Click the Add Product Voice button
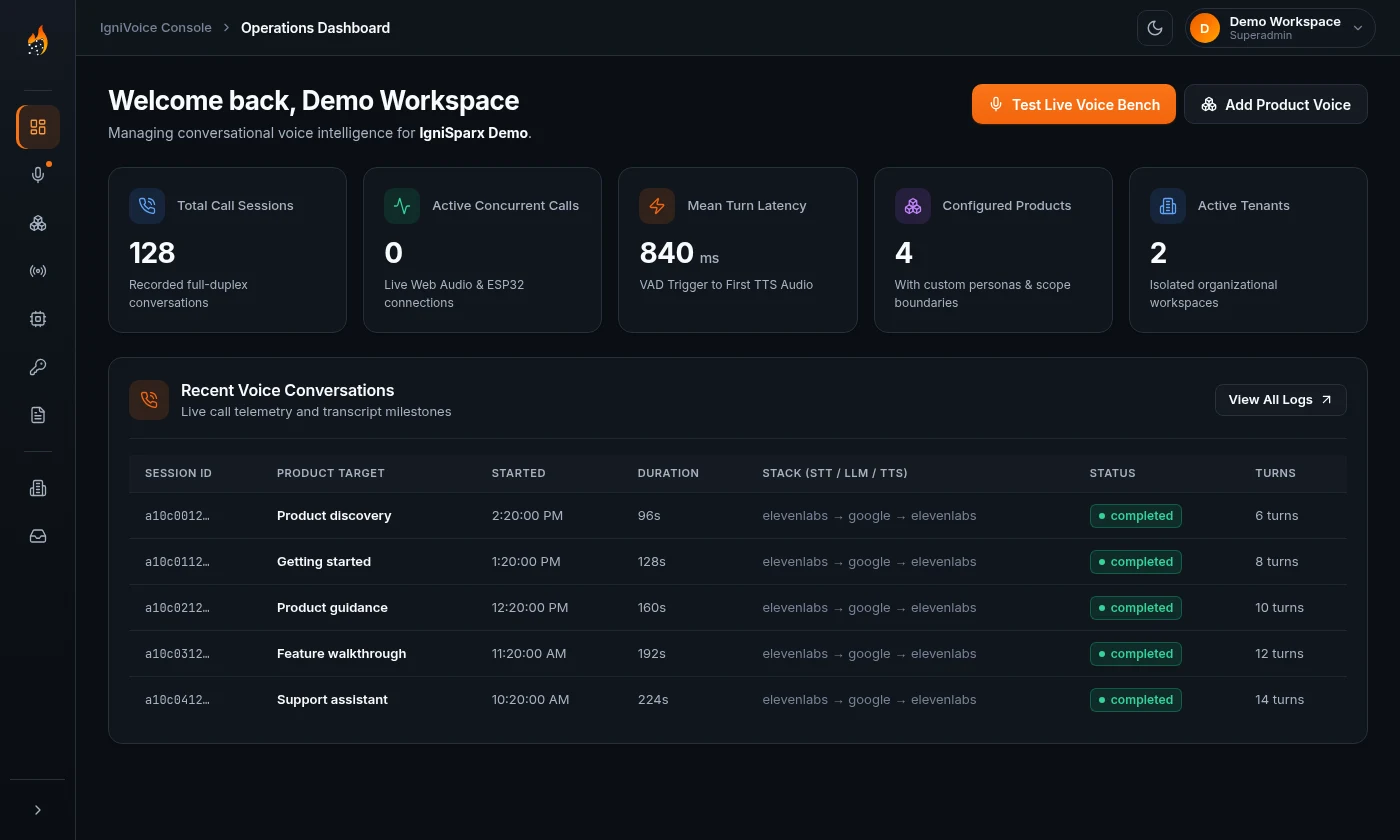This screenshot has height=840, width=1400. 1276,104
